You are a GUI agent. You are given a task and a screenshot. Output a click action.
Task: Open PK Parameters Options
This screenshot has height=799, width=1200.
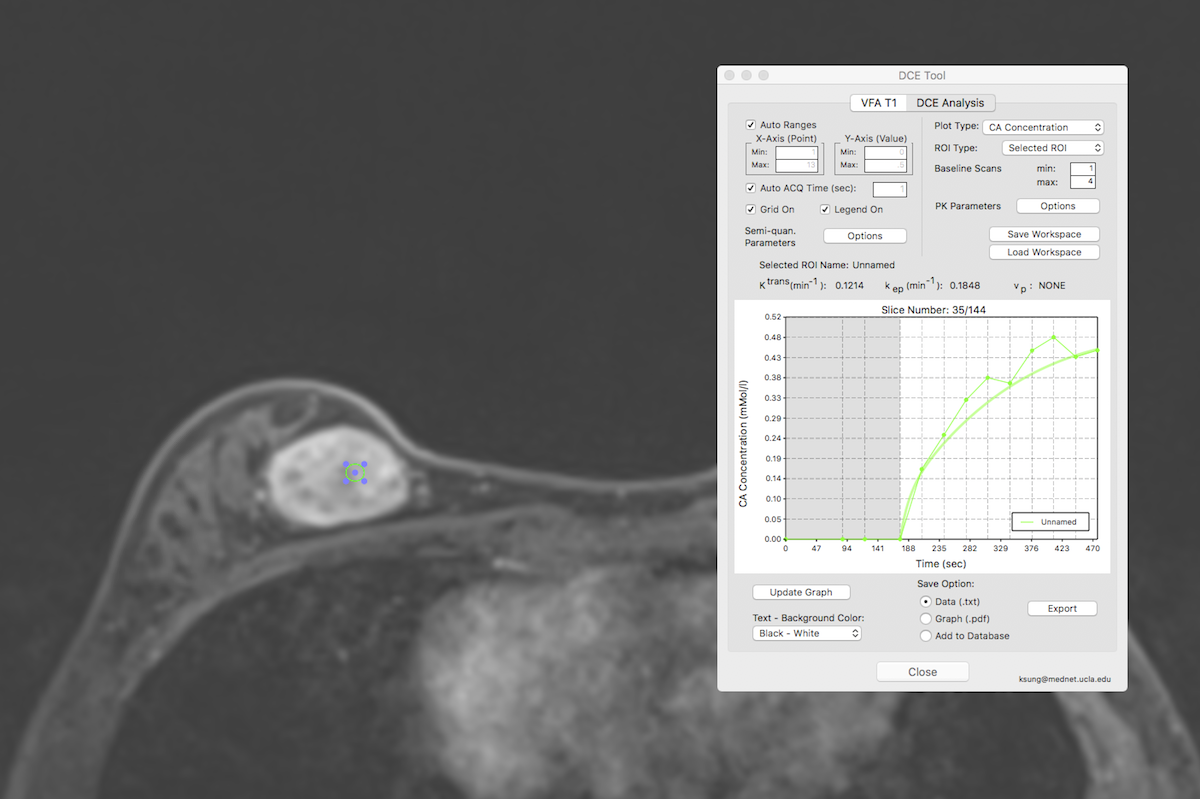(1057, 206)
